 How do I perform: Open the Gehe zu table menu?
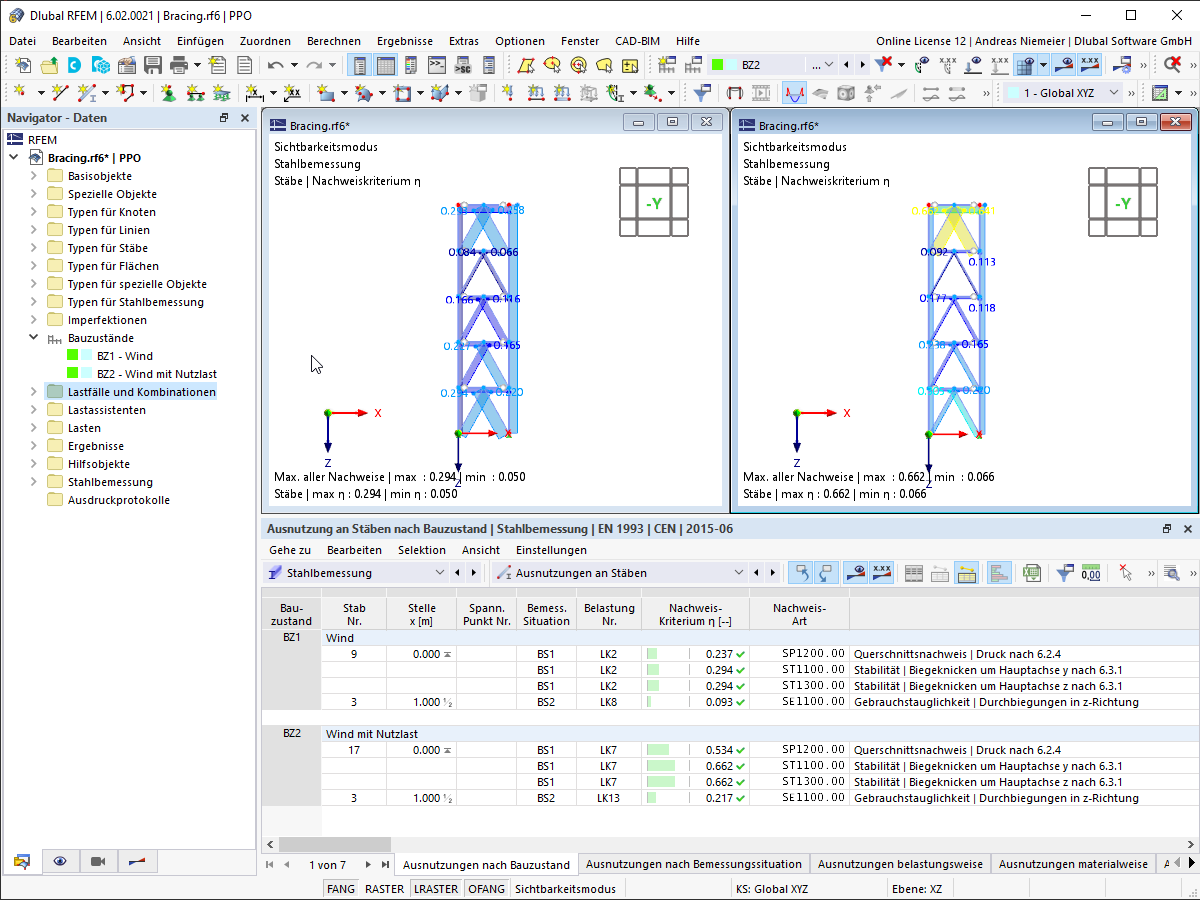coord(290,550)
